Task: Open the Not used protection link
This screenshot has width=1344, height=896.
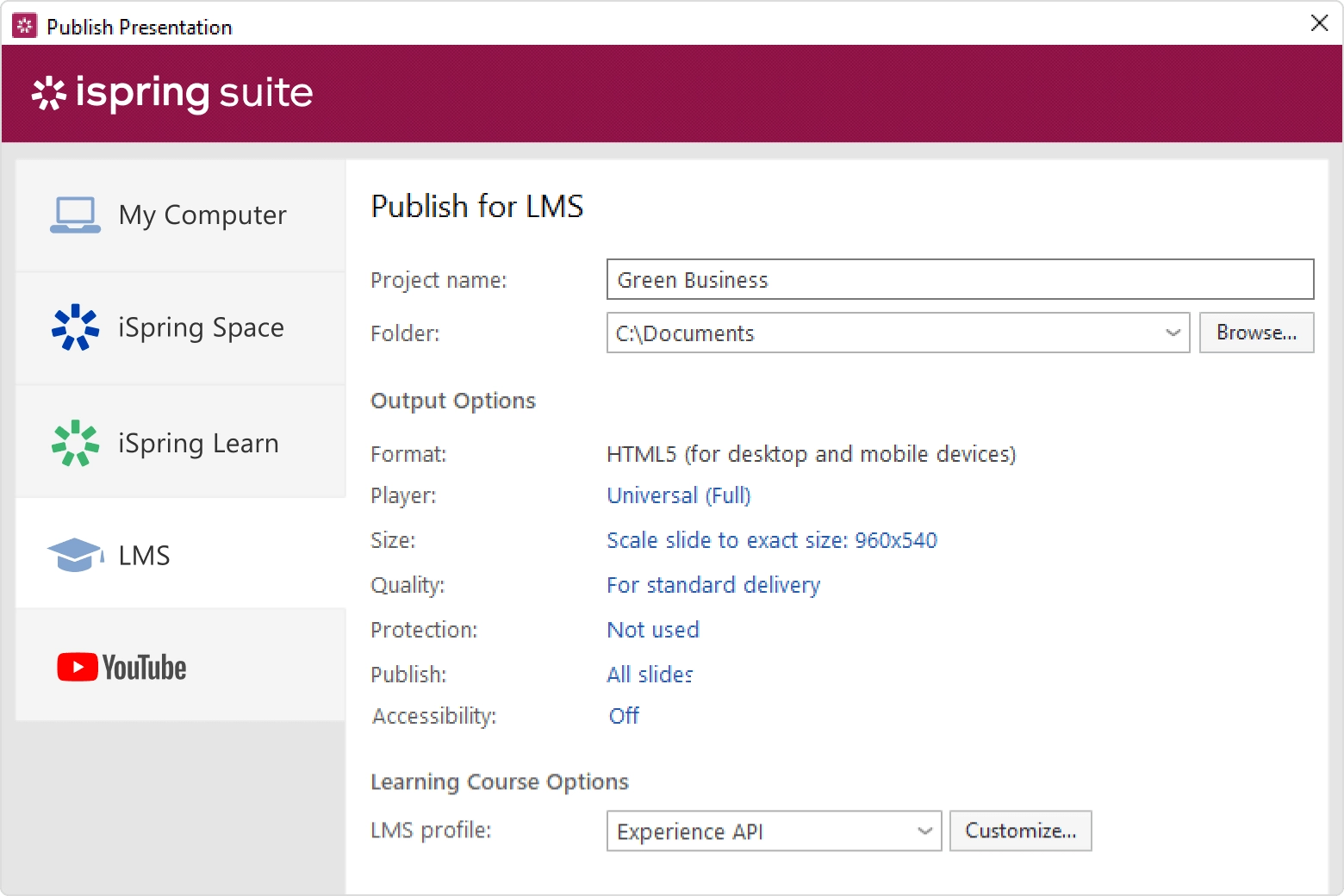Action: (653, 630)
